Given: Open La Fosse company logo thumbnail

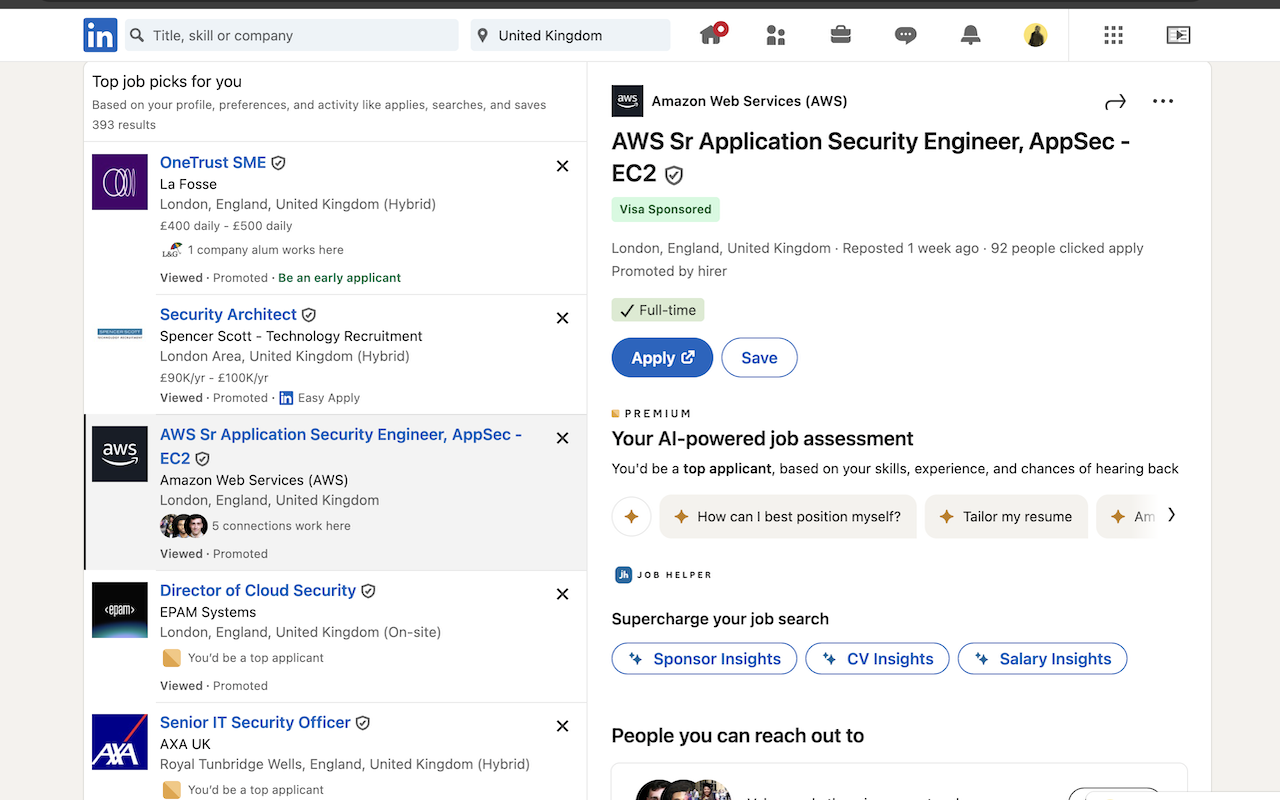Looking at the screenshot, I should coord(120,182).
